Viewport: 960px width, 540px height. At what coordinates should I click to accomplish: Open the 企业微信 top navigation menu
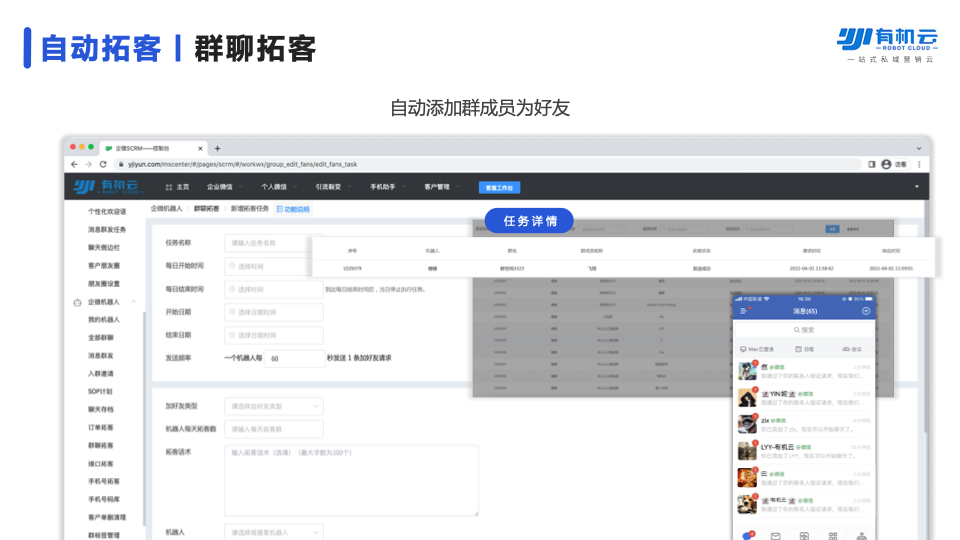[x=222, y=187]
